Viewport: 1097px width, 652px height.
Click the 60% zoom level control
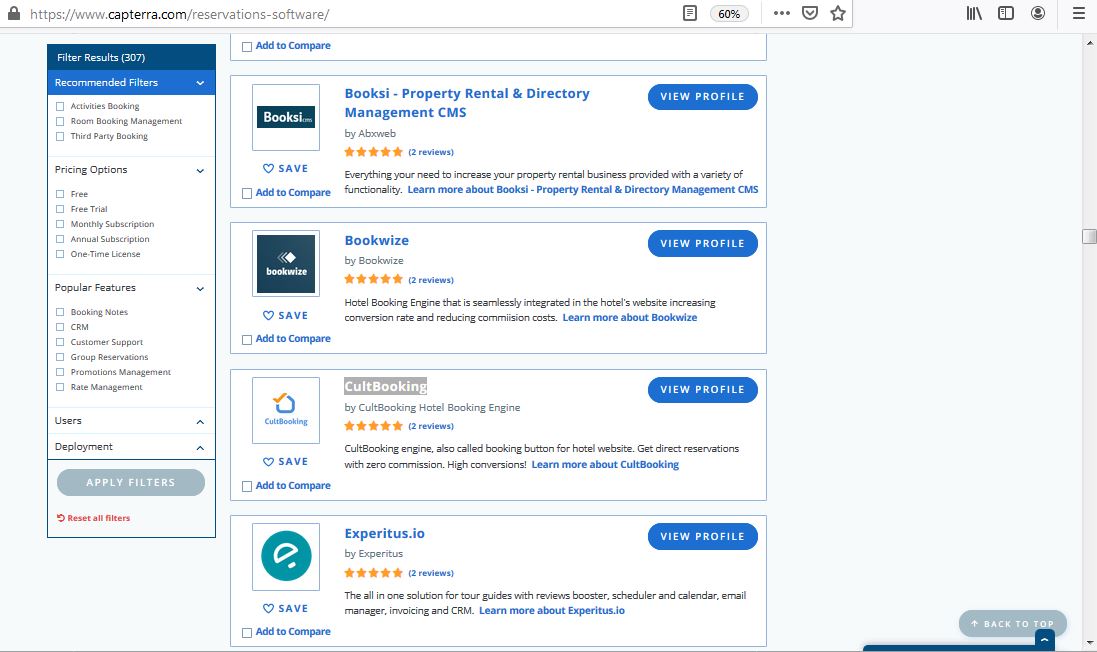(x=729, y=14)
